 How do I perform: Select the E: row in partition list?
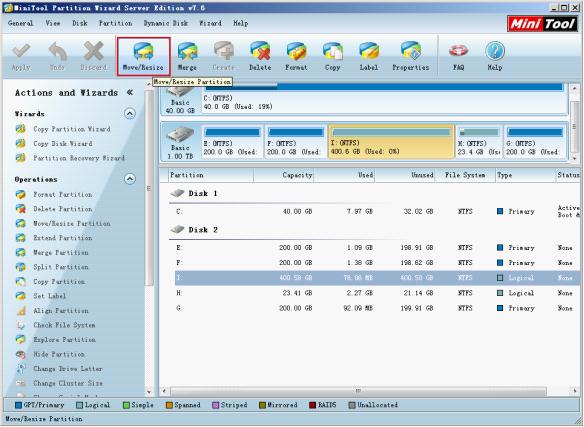pyautogui.click(x=376, y=248)
